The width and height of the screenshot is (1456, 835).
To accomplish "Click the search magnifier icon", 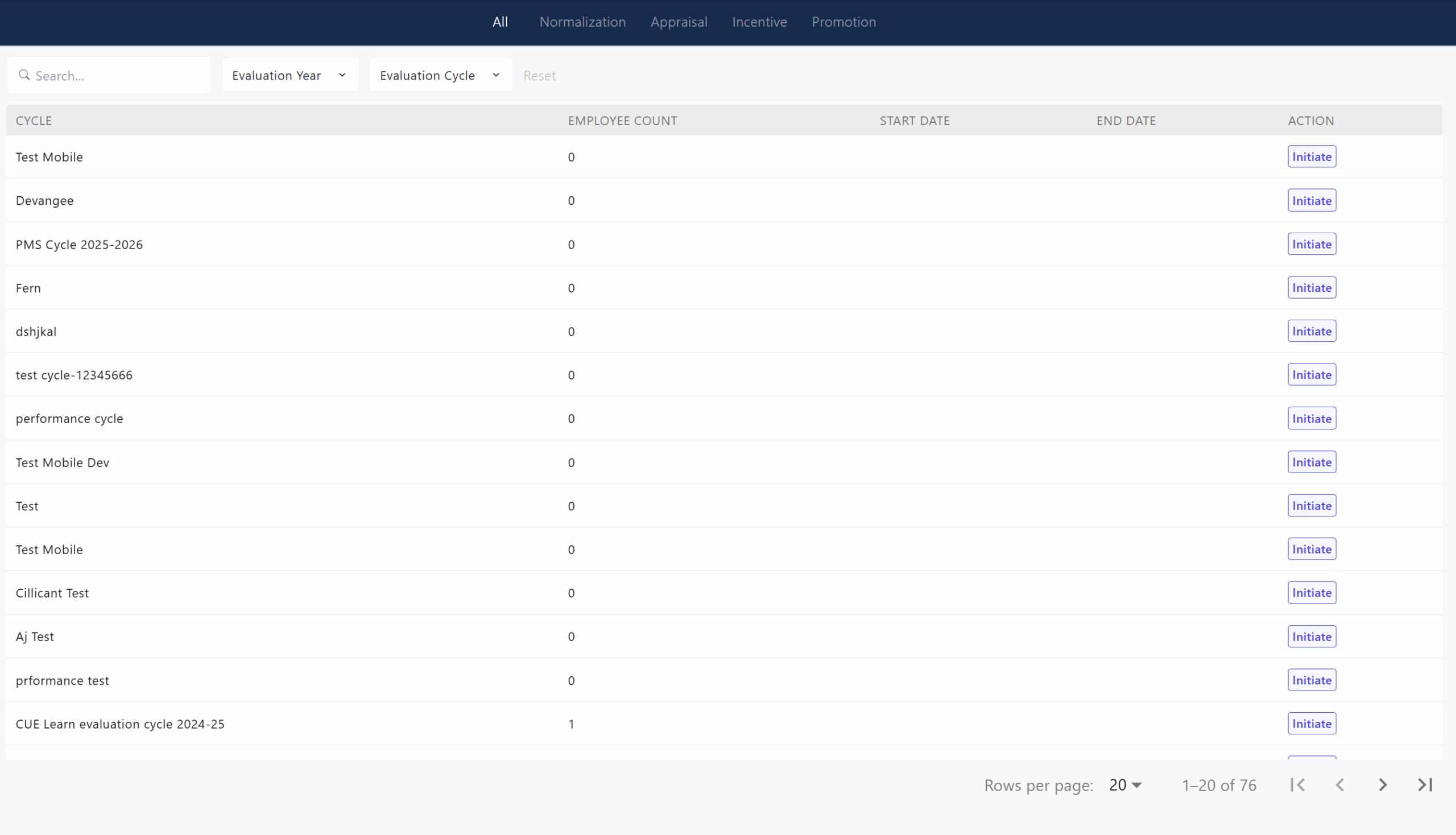I will [x=24, y=75].
